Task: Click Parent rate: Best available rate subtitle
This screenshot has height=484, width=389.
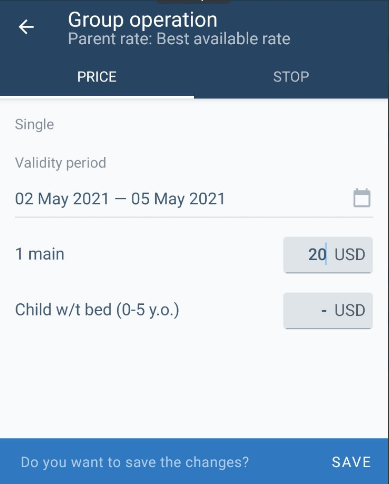Action: (x=179, y=39)
